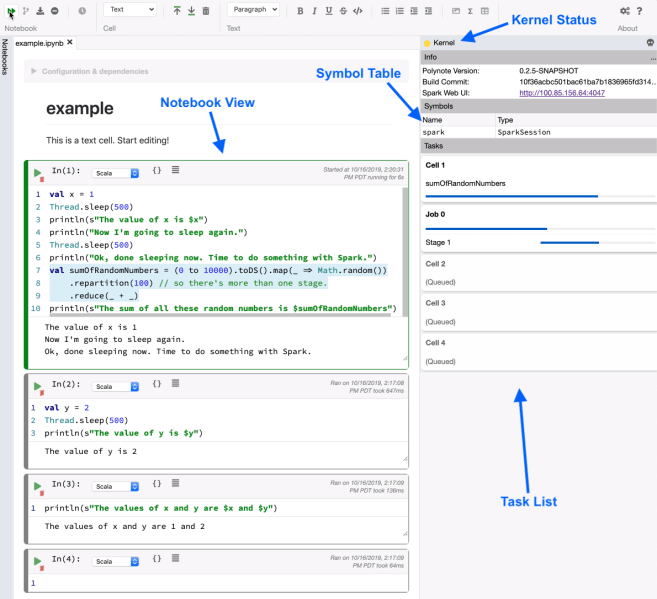
Task: Toggle strikethrough formatting
Action: tap(343, 11)
